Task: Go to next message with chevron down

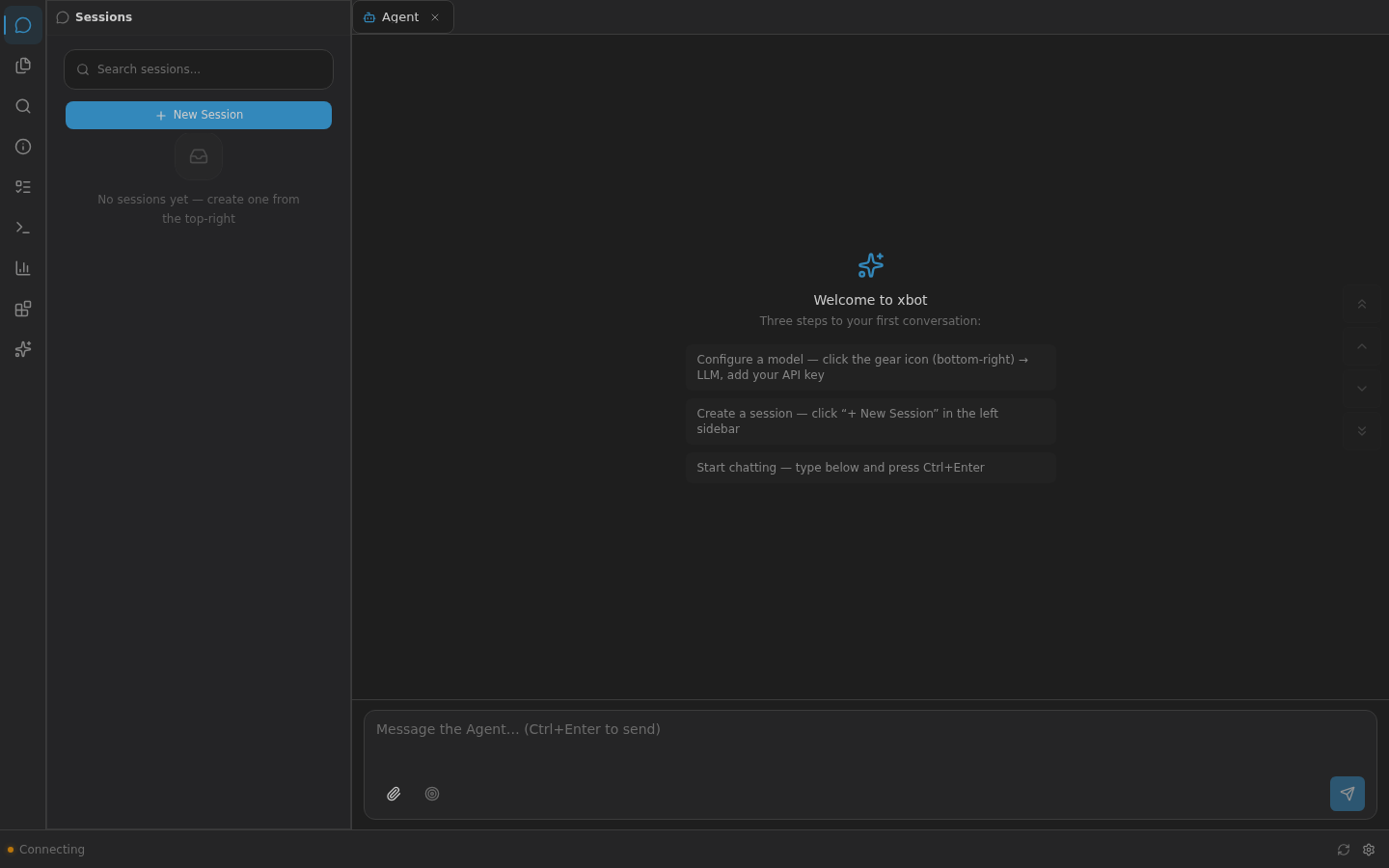Action: [1362, 389]
